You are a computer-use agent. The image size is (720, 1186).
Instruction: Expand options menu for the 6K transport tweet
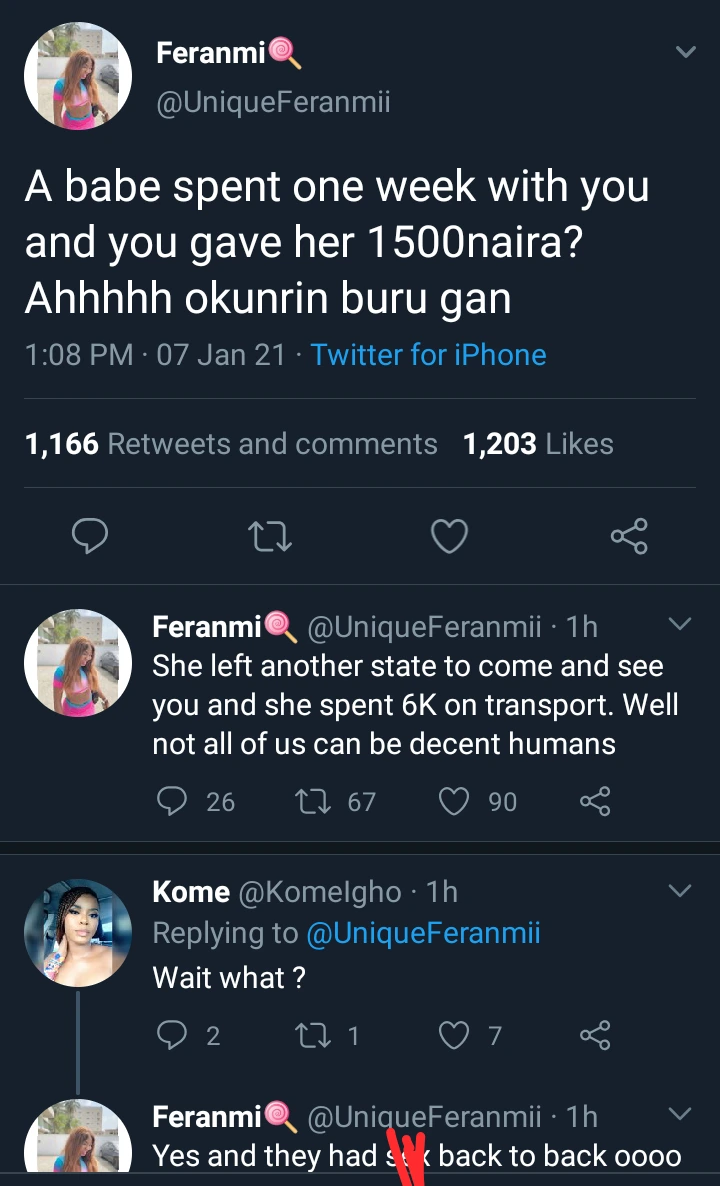679,625
